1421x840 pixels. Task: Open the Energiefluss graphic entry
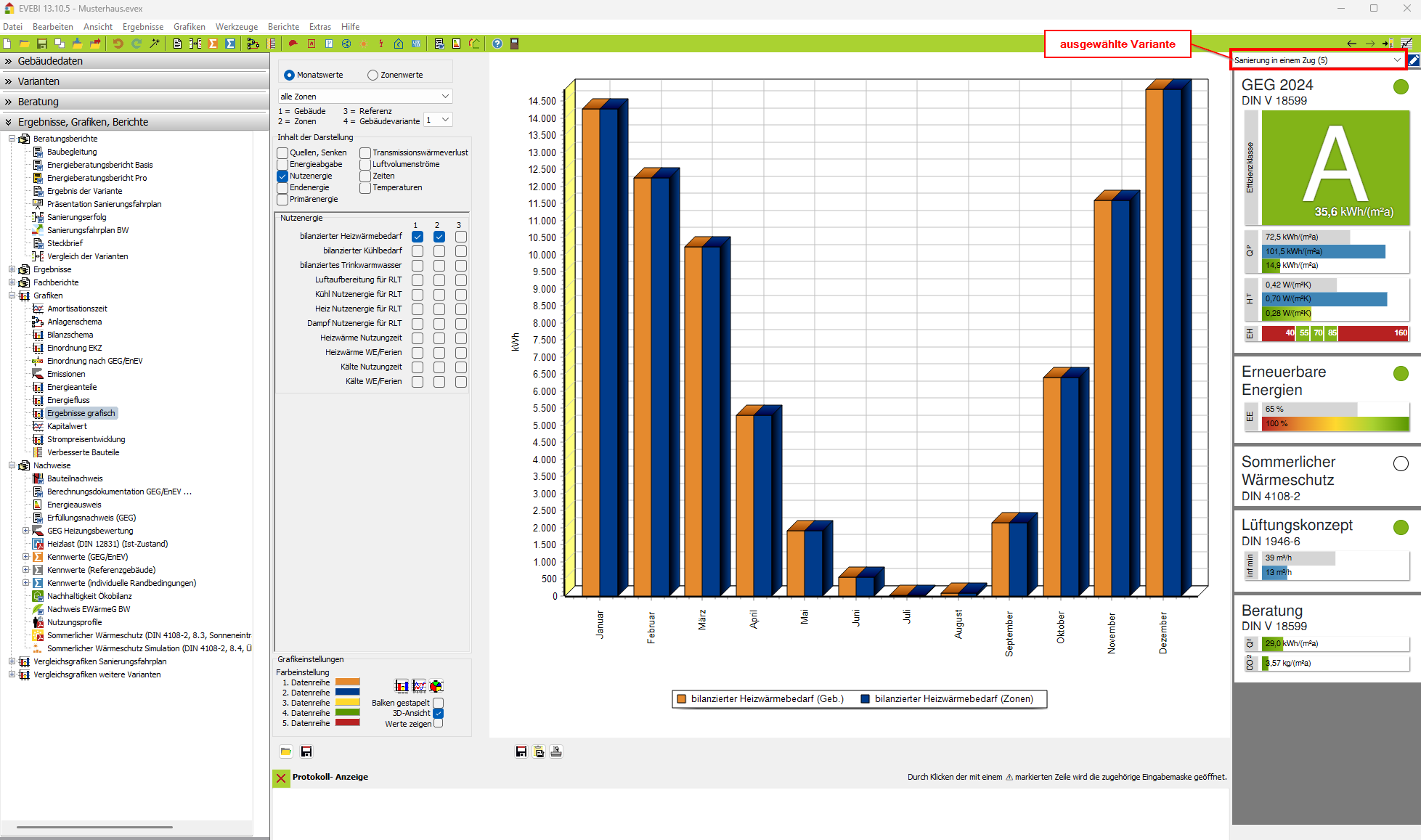tap(68, 400)
